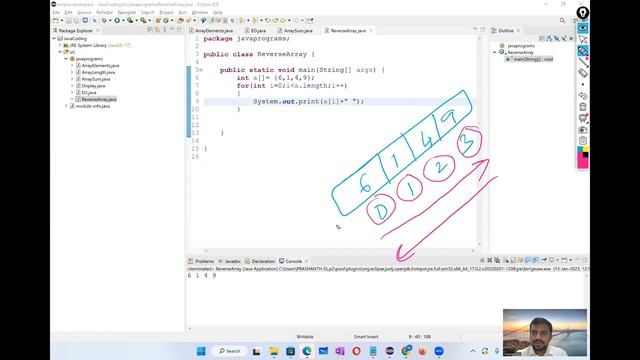Image resolution: width=640 pixels, height=360 pixels.
Task: Click the Remove Launch X icon in Console toolbar
Action: pyautogui.click(x=489, y=260)
